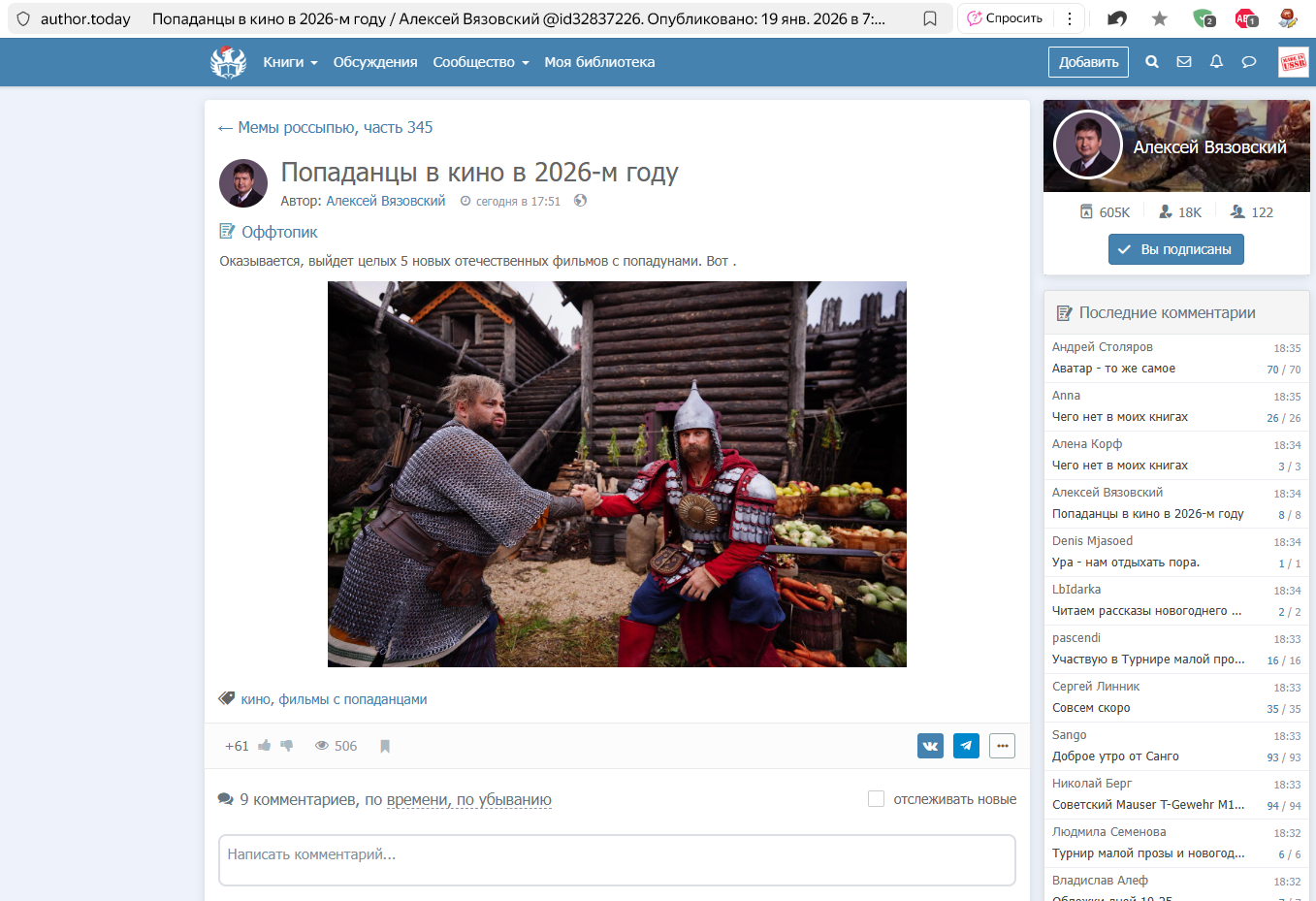This screenshot has width=1316, height=901.
Task: Click the sidebar profile avatar of Алексей Вязовский
Action: click(1088, 145)
